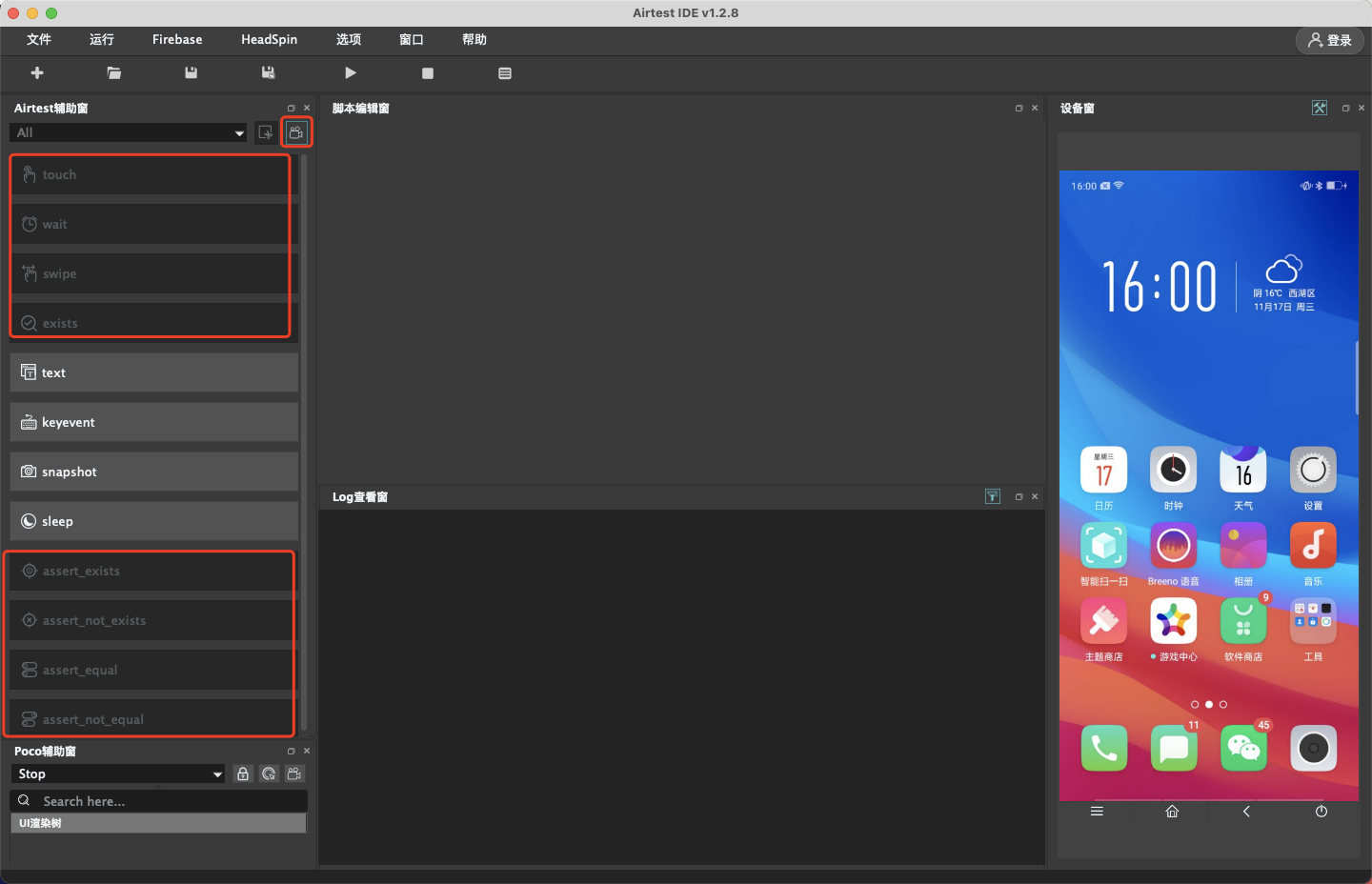The image size is (1372, 884).
Task: Toggle the Poco lock freeze icon
Action: coord(243,773)
